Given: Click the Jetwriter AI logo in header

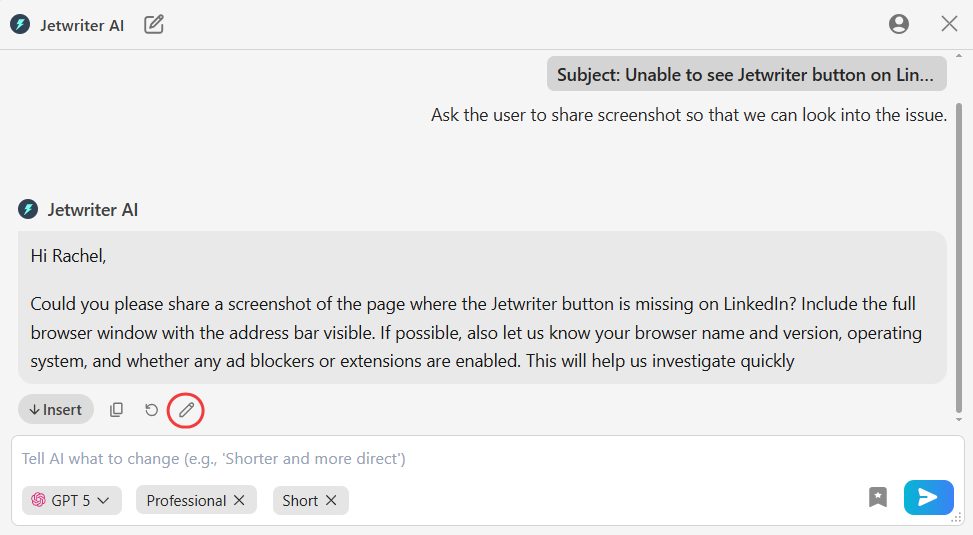Looking at the screenshot, I should point(20,25).
